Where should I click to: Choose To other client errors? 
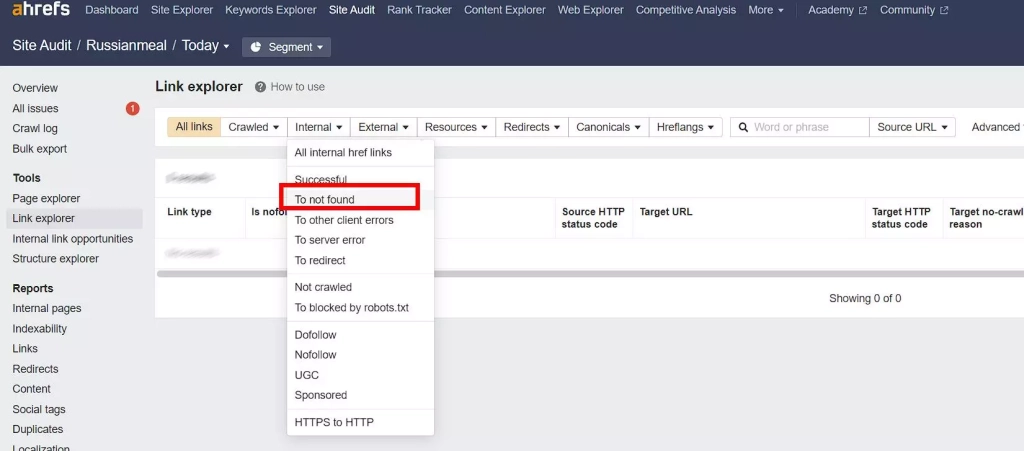pos(360,220)
